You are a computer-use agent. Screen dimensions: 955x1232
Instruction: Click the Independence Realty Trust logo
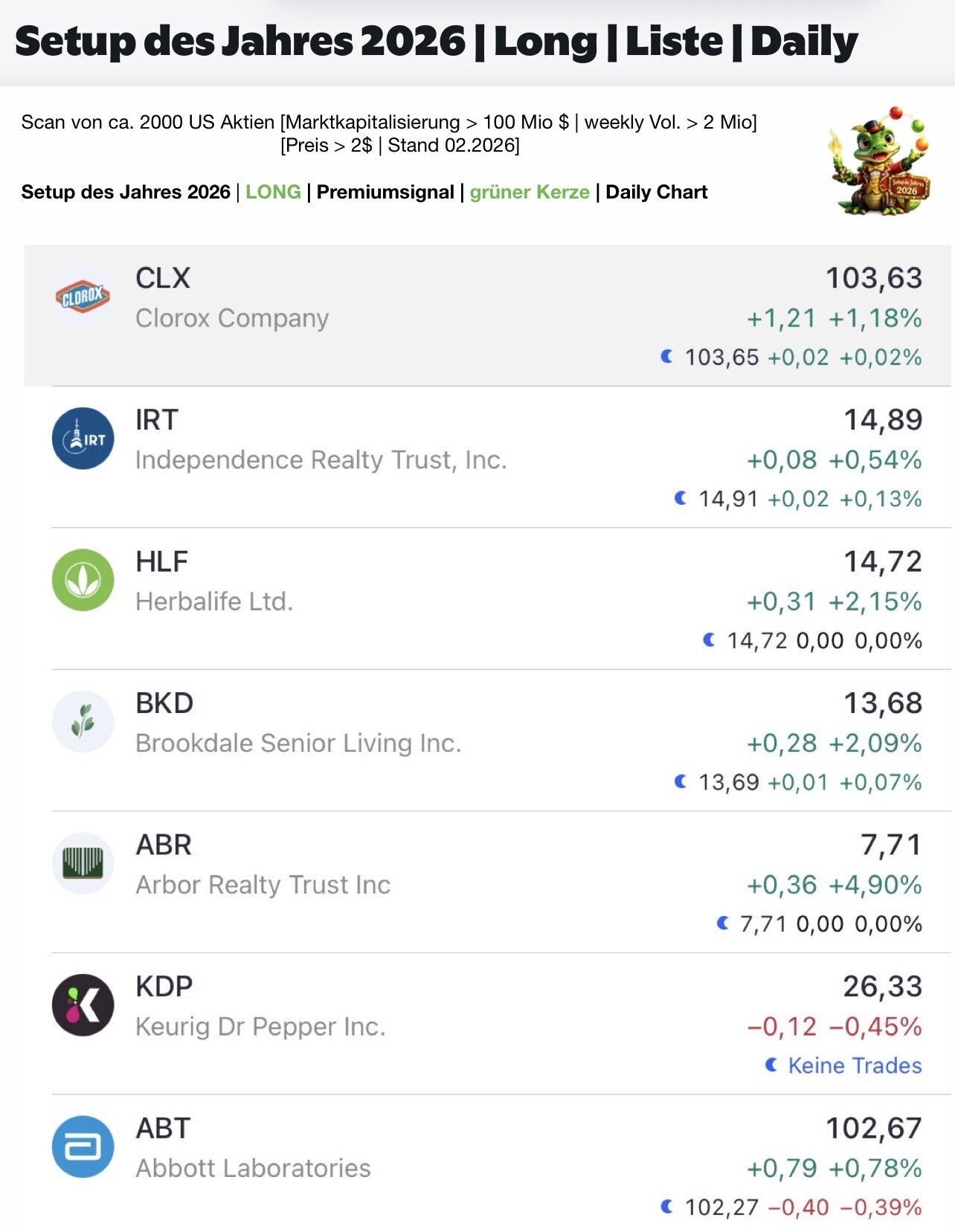pos(83,439)
